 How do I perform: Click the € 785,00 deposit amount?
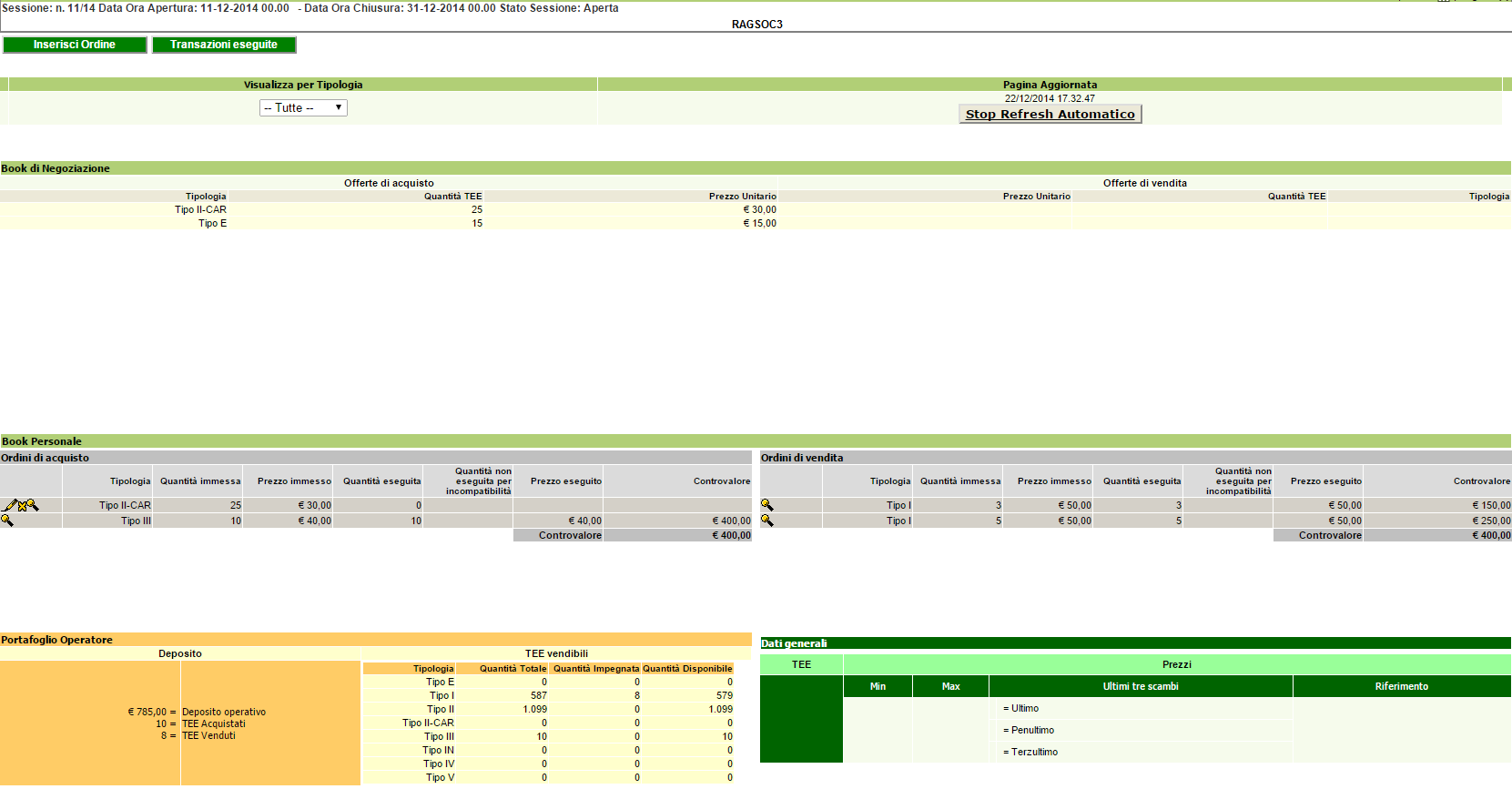[x=147, y=712]
